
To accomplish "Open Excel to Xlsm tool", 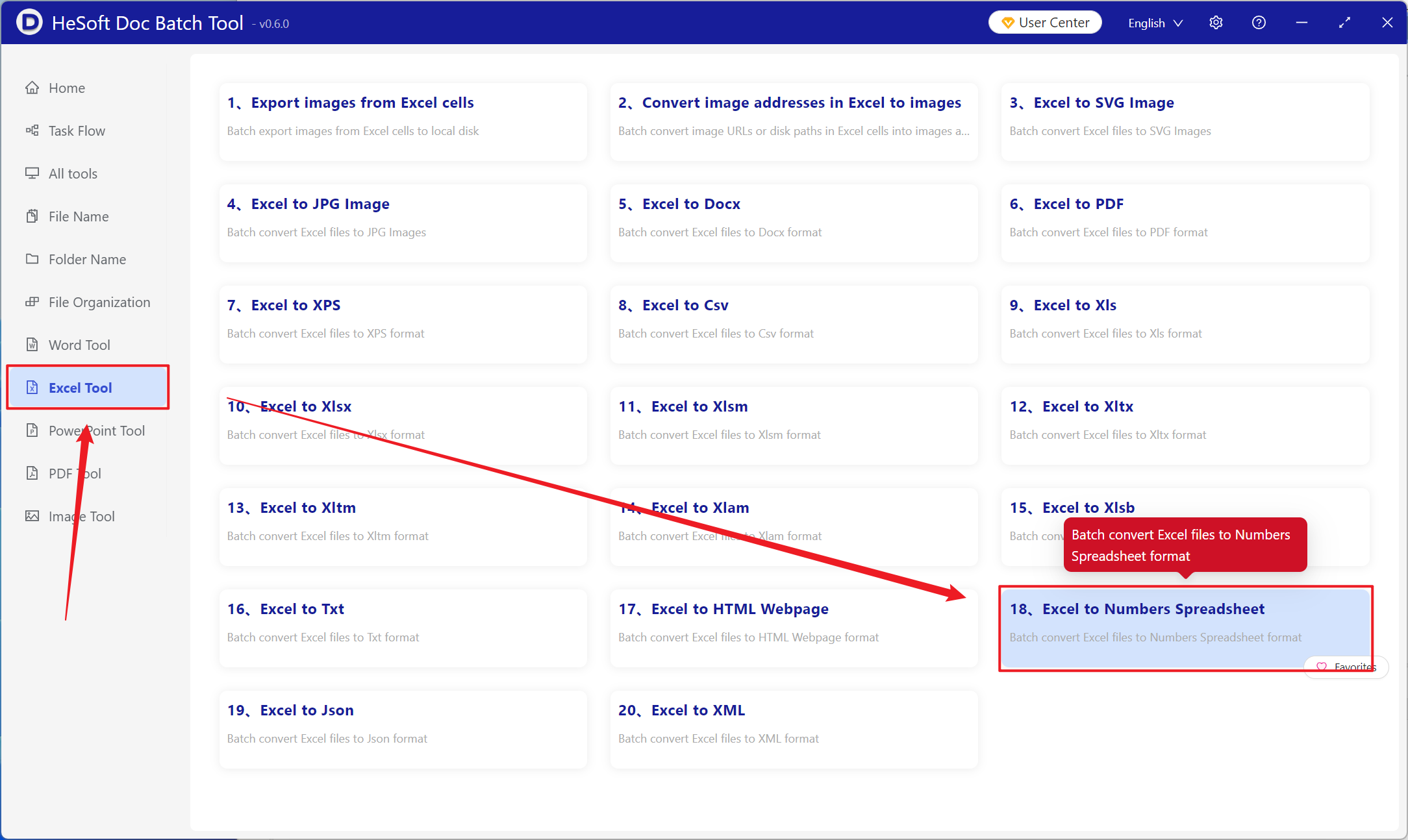I will (x=794, y=426).
